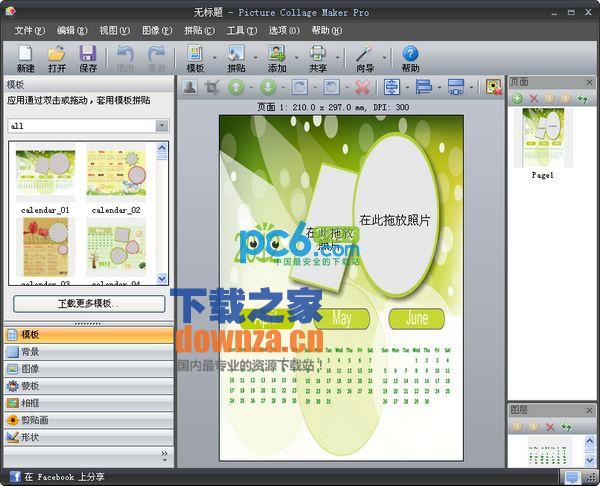Select the 蒙板 sidebar tab

pos(89,386)
